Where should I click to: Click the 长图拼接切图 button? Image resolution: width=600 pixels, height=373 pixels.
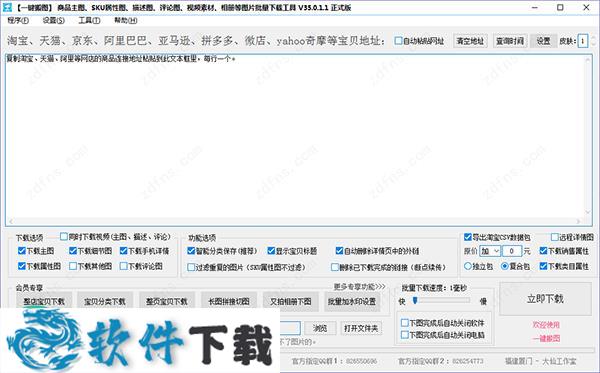(x=229, y=301)
